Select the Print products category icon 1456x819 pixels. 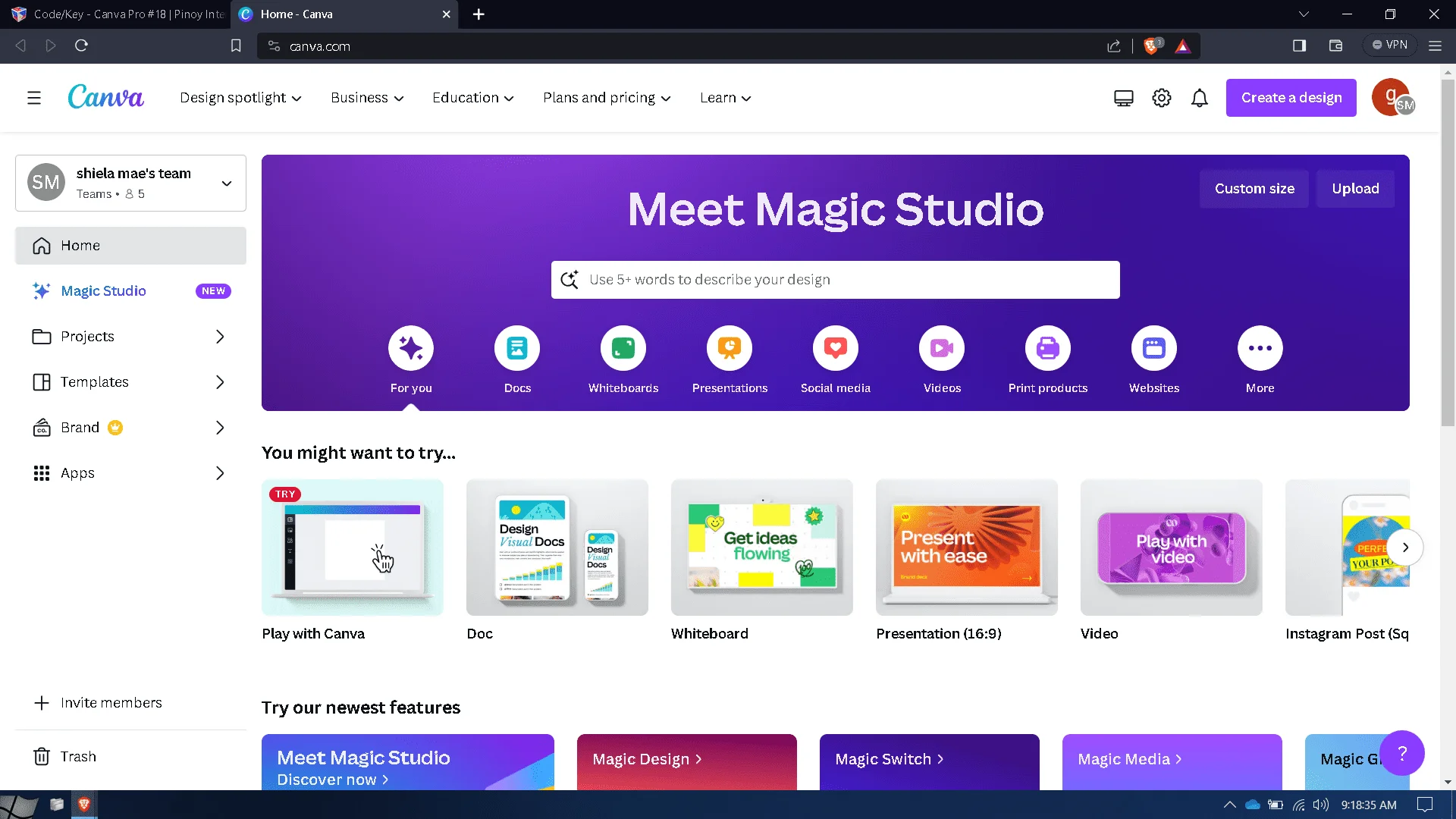[1048, 348]
